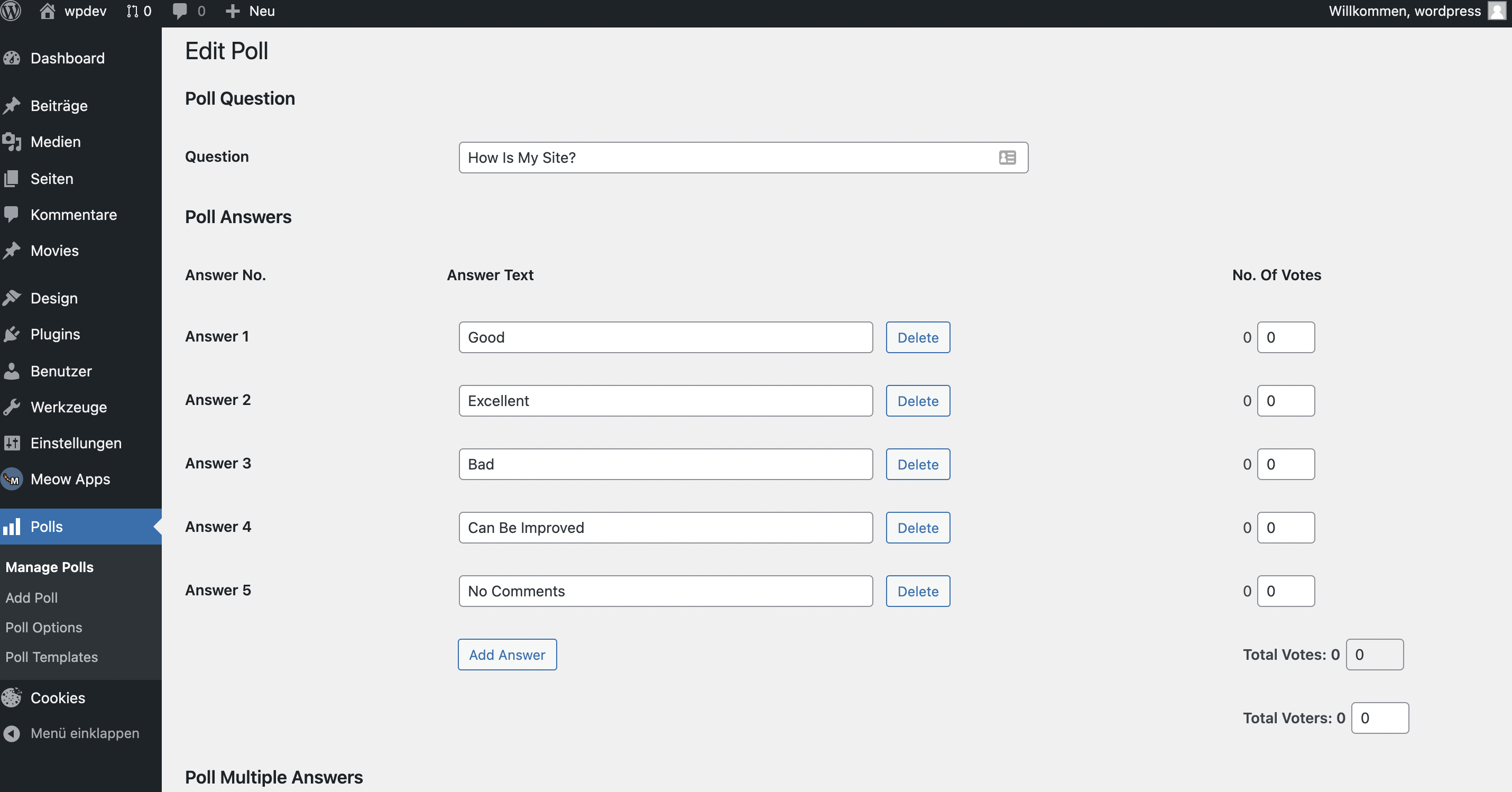The image size is (1512, 792).
Task: Click the autofill card icon in Question field
Action: coord(1007,158)
